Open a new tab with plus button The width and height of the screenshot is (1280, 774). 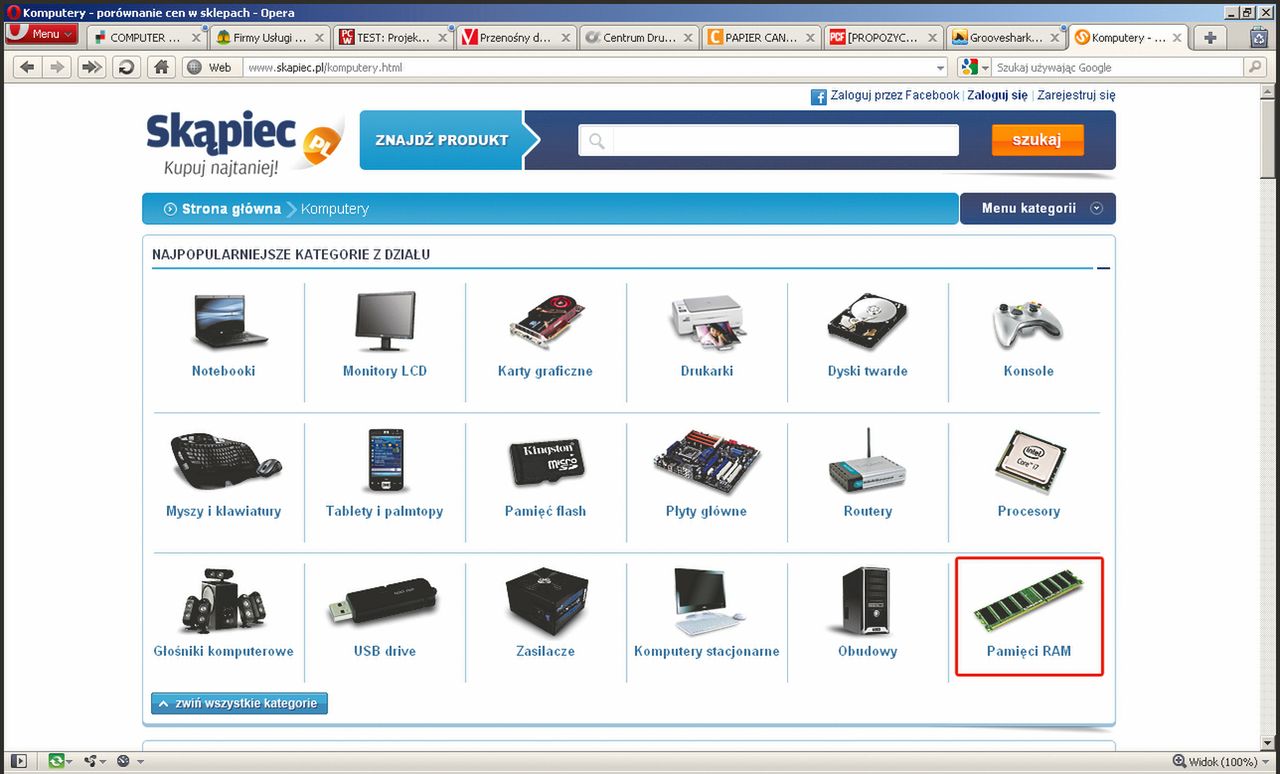1210,37
